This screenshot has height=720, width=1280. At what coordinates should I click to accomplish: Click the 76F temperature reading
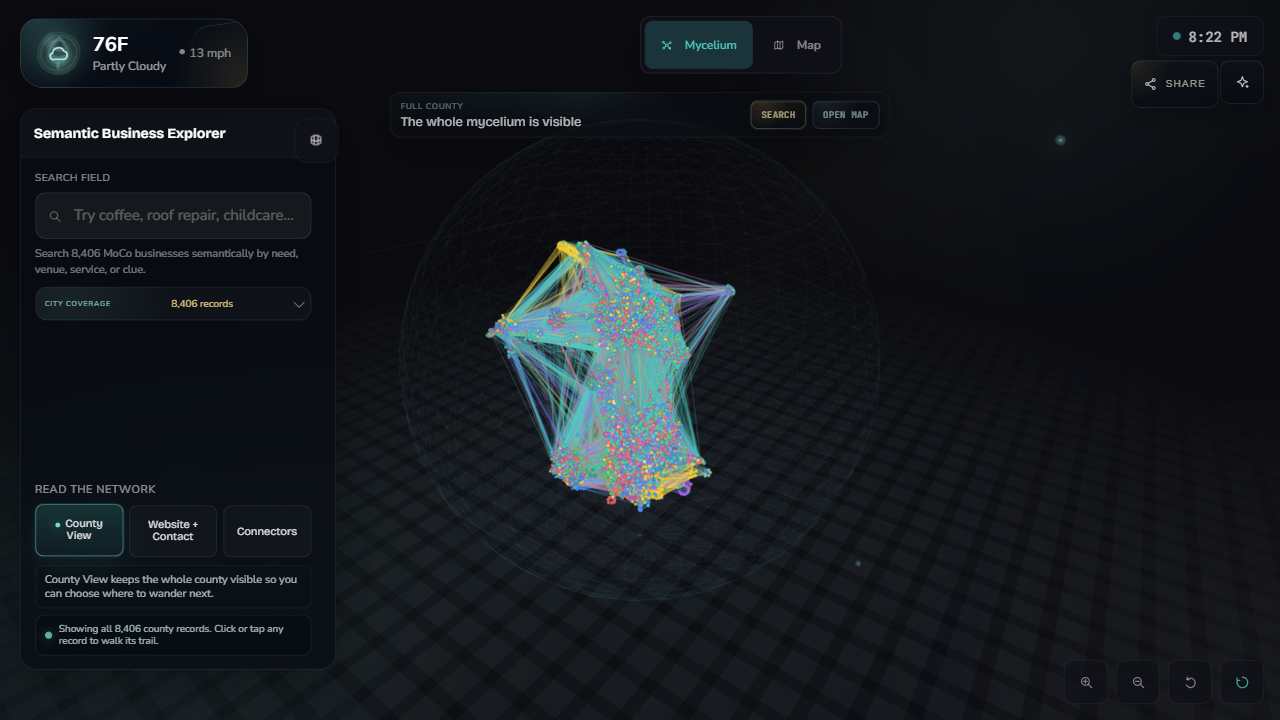click(110, 44)
